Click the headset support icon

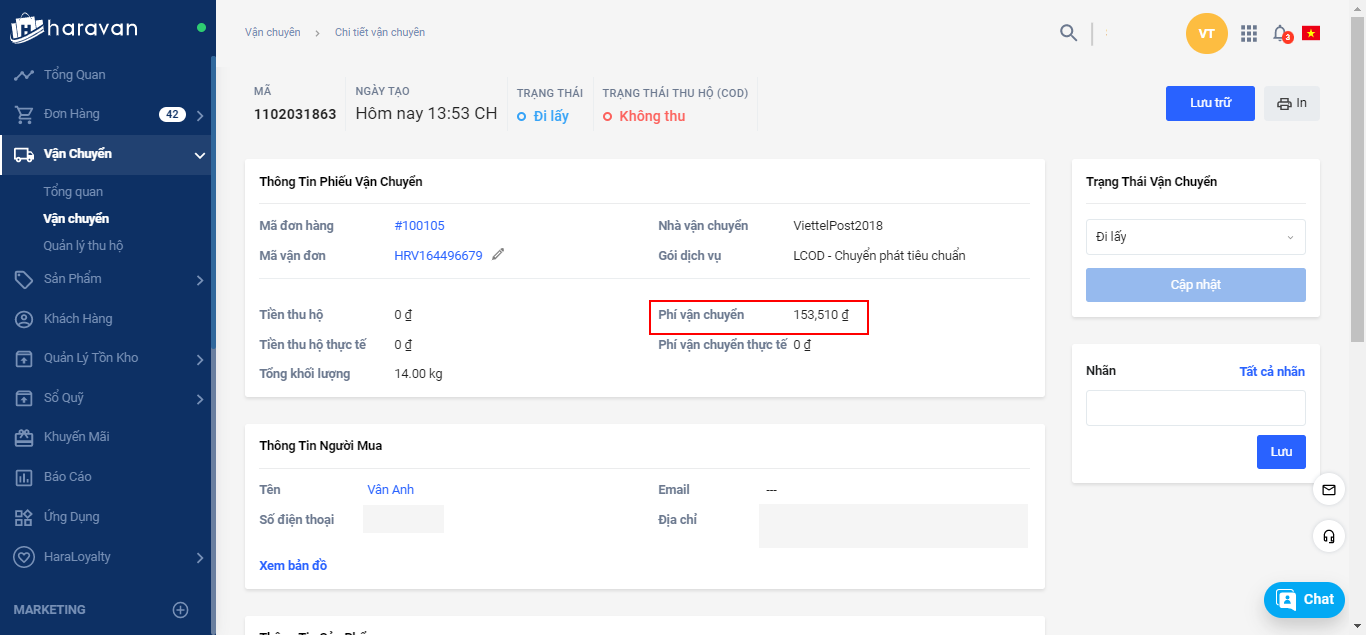click(1328, 536)
